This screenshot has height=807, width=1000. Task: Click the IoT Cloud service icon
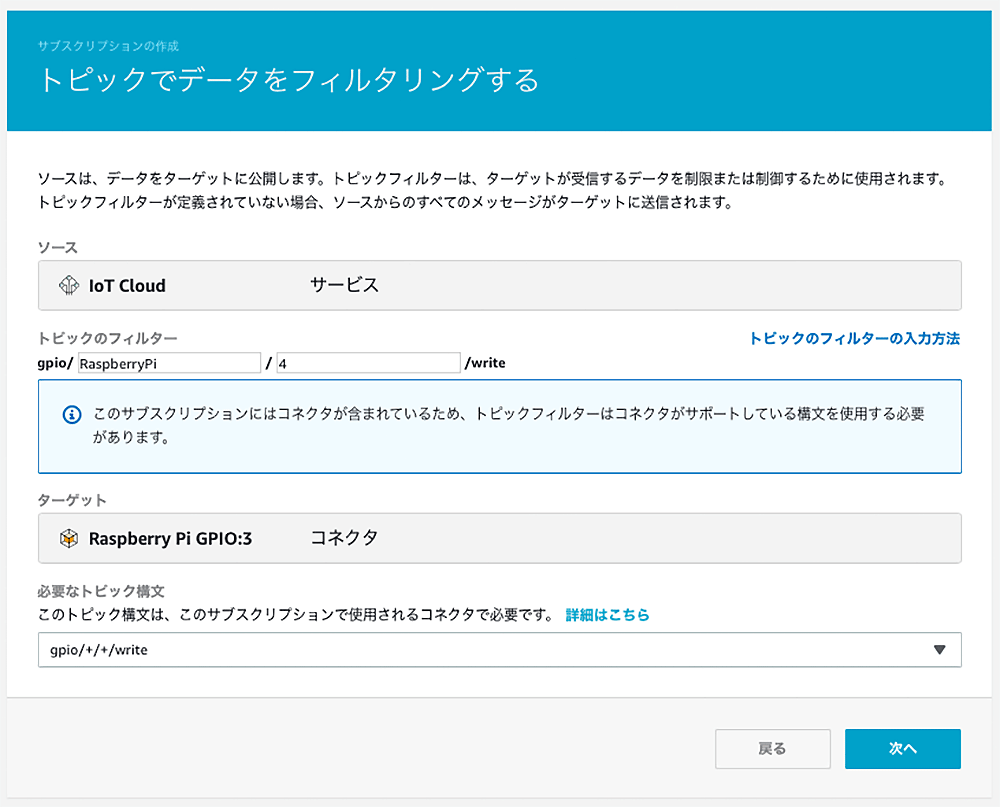tap(68, 286)
